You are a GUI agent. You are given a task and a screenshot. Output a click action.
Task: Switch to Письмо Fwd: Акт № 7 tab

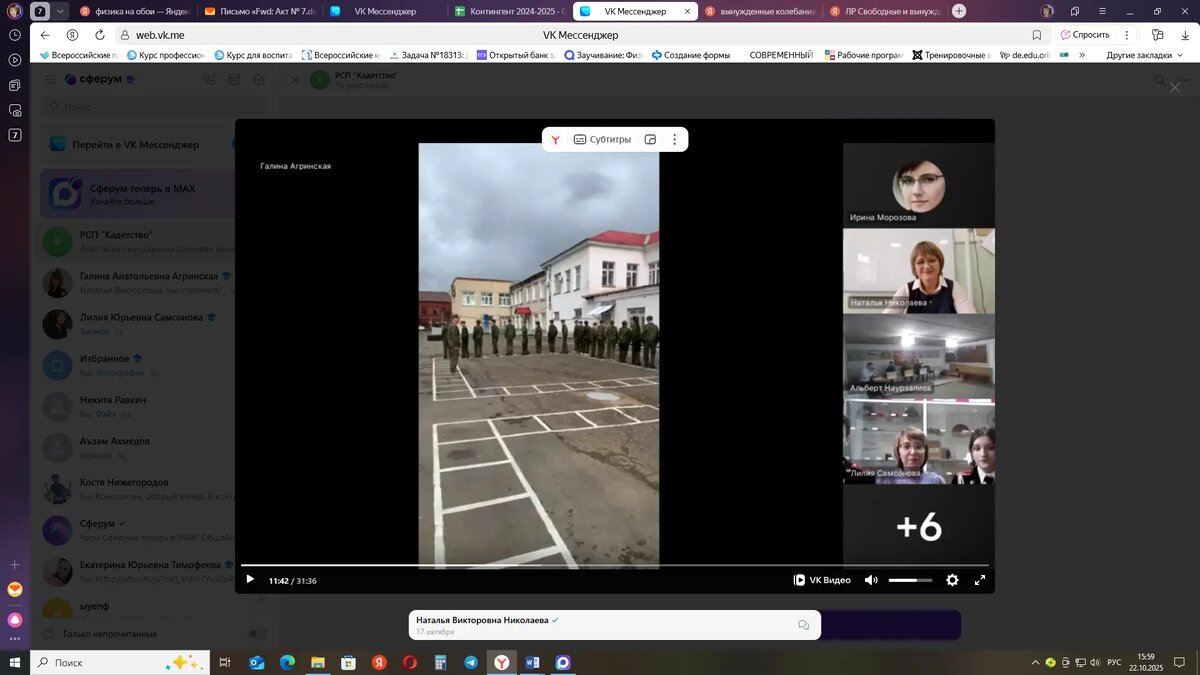click(258, 11)
